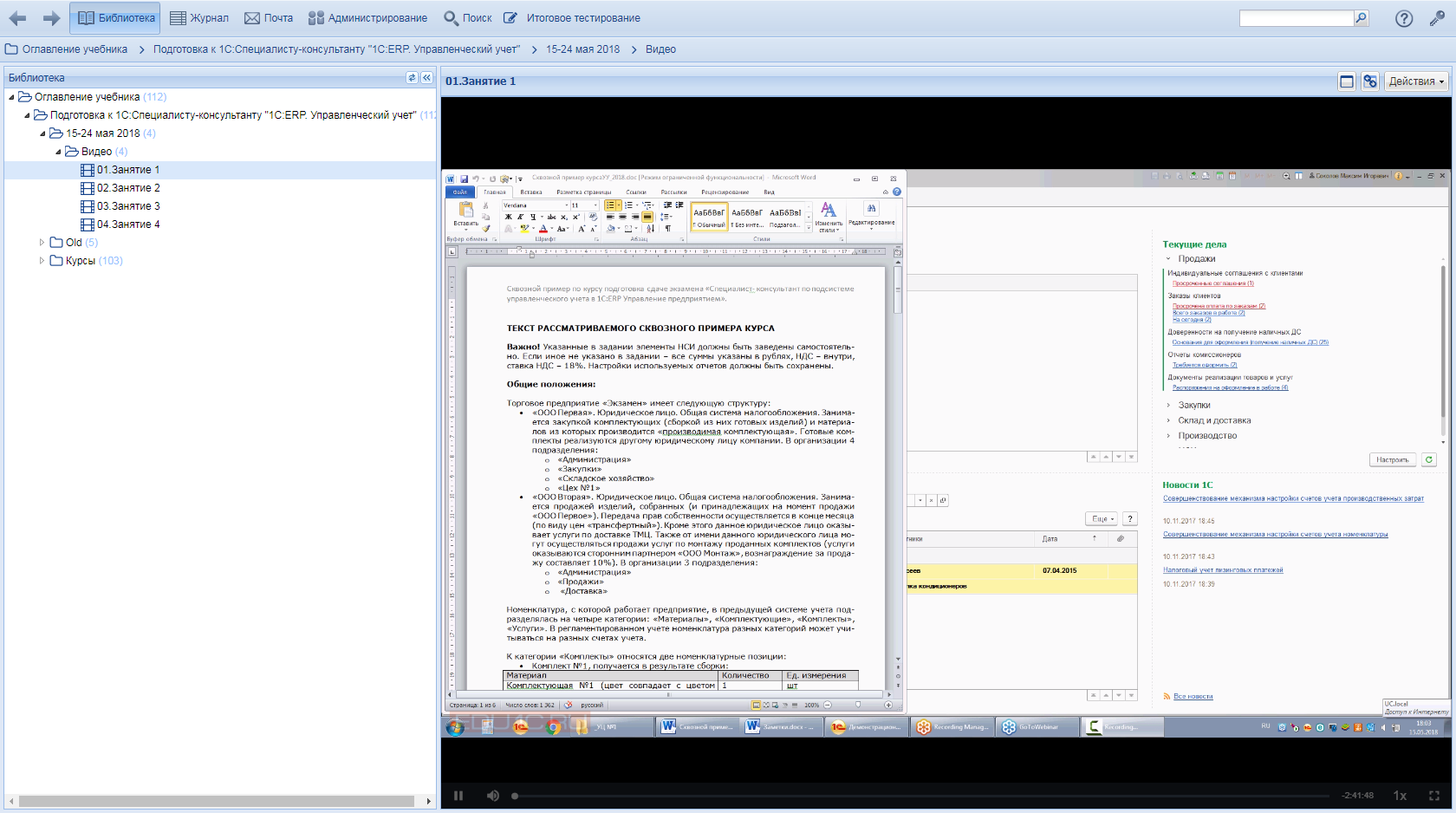Viewport: 1456px width, 813px height.
Task: Open the Администрирование menu
Action: 368,18
